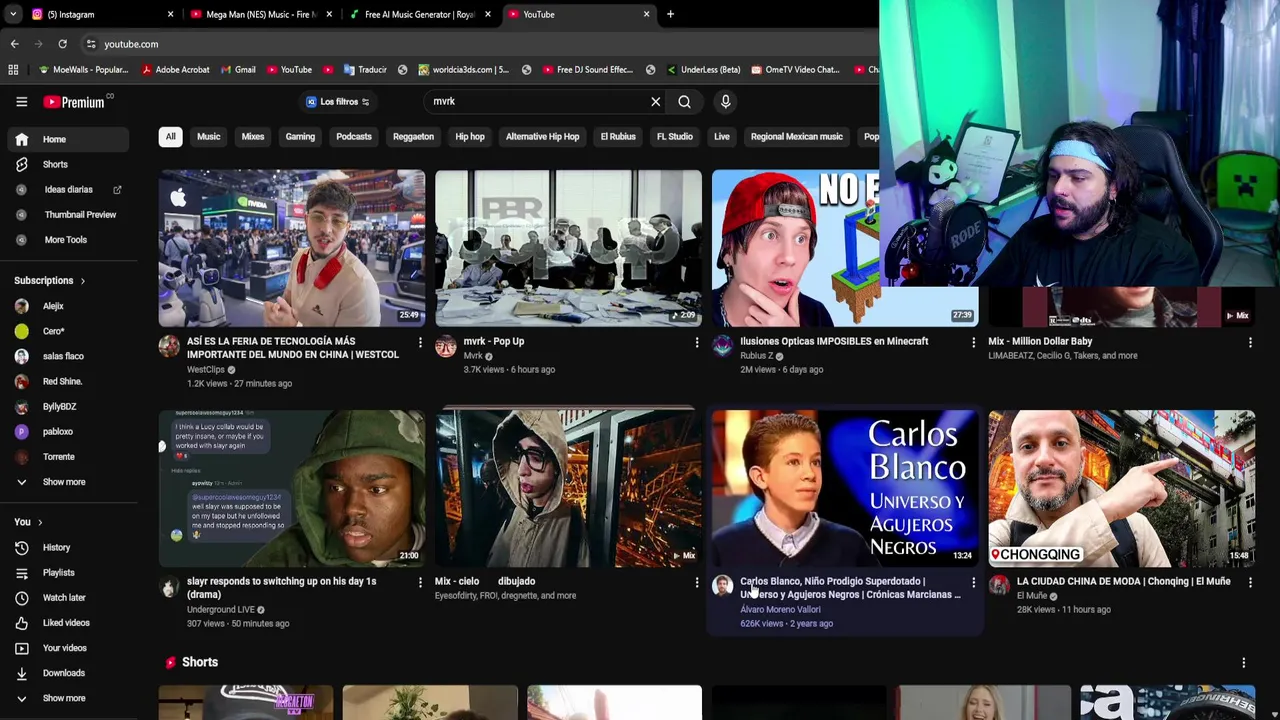Switch to Mega Man NES Music tab
Screen dimensions: 1280x720
coord(260,14)
